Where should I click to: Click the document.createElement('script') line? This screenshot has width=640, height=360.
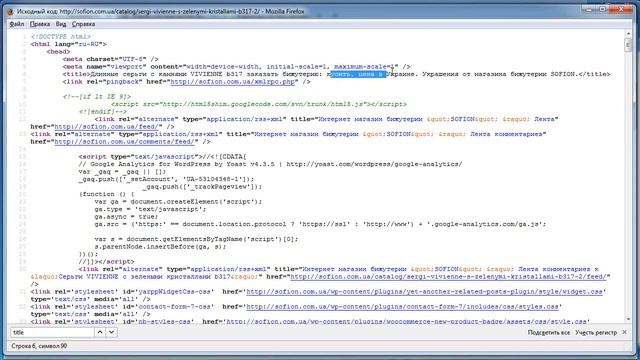pyautogui.click(x=178, y=202)
